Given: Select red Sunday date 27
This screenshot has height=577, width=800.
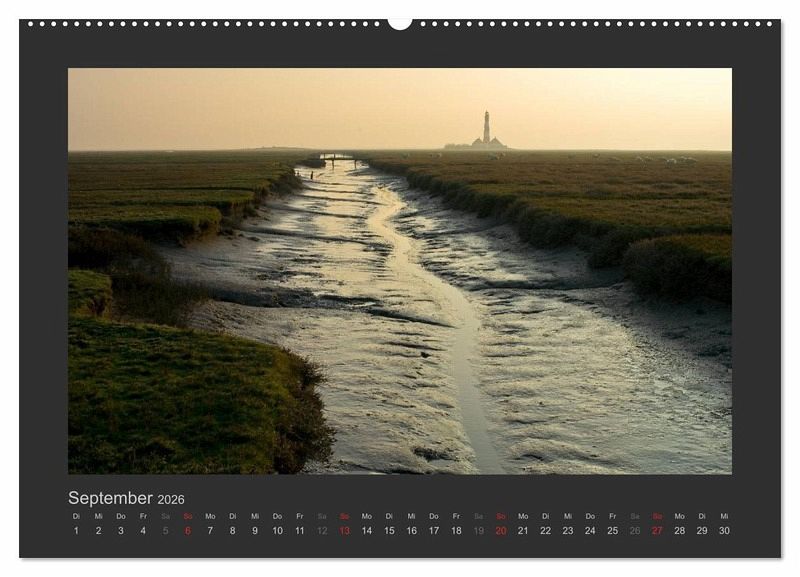Looking at the screenshot, I should pyautogui.click(x=657, y=531).
